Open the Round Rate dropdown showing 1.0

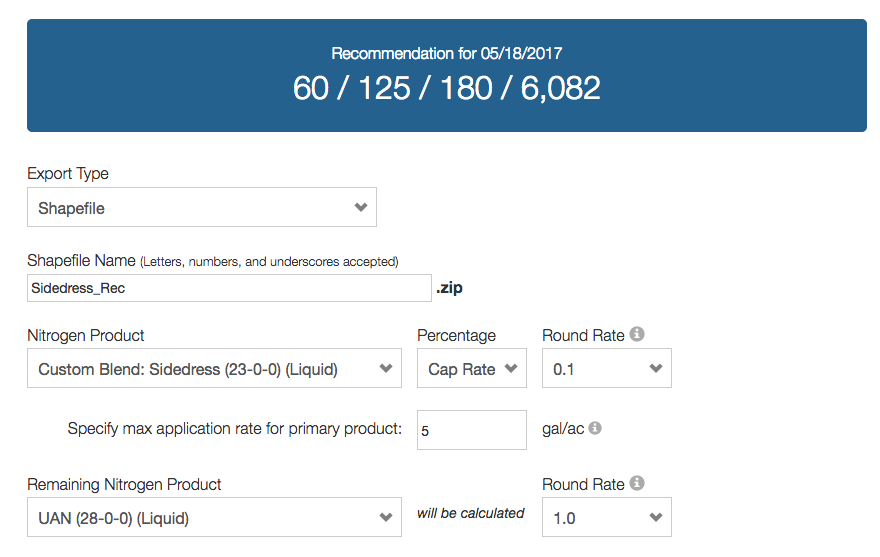tap(607, 518)
